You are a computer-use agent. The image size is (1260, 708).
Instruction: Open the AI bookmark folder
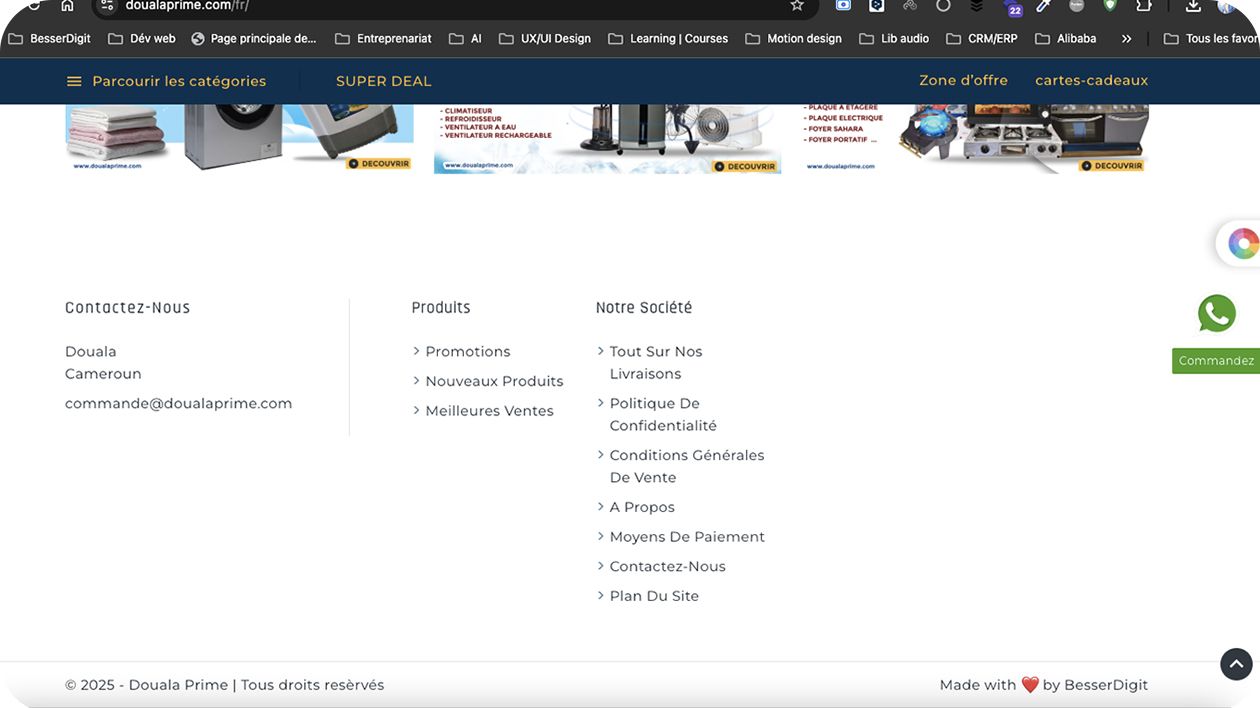[x=465, y=39]
